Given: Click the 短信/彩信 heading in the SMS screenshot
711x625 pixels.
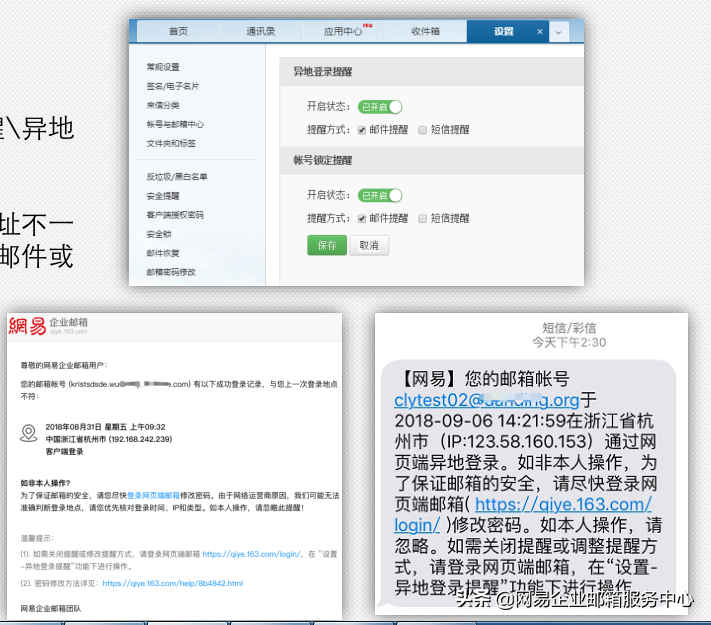Looking at the screenshot, I should click(569, 328).
